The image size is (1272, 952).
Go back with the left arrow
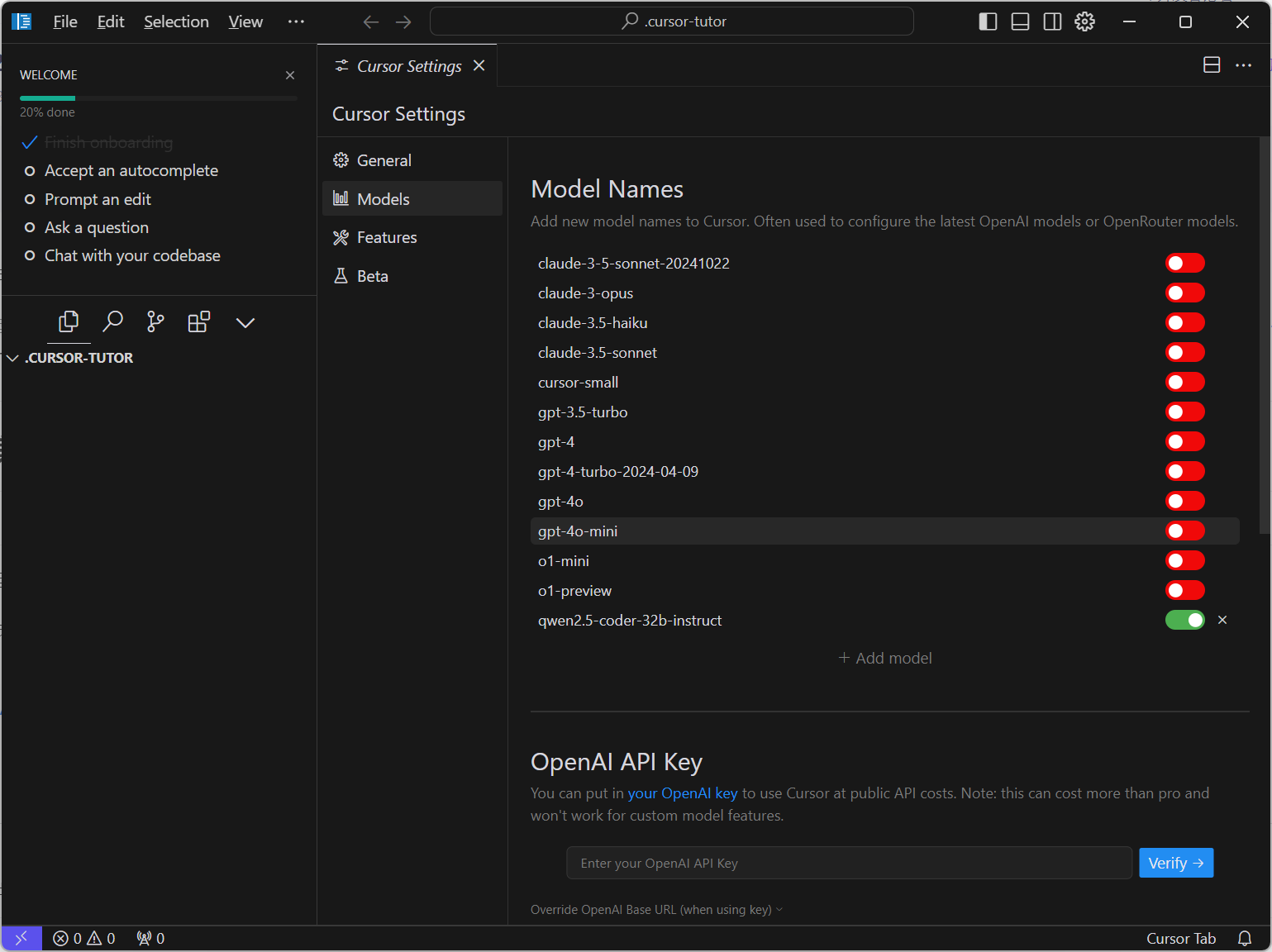click(371, 21)
